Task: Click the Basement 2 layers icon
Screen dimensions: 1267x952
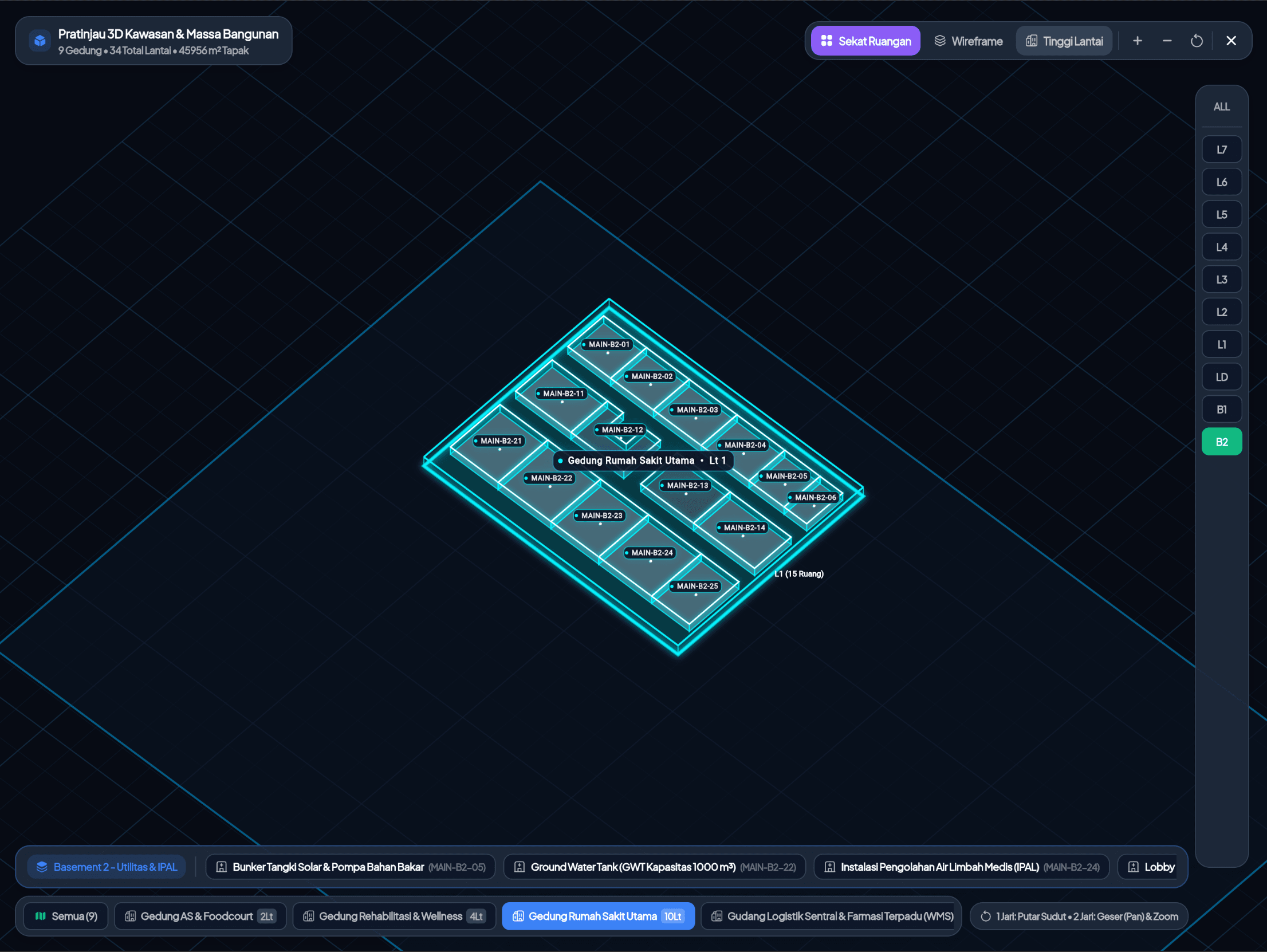Action: pyautogui.click(x=42, y=867)
